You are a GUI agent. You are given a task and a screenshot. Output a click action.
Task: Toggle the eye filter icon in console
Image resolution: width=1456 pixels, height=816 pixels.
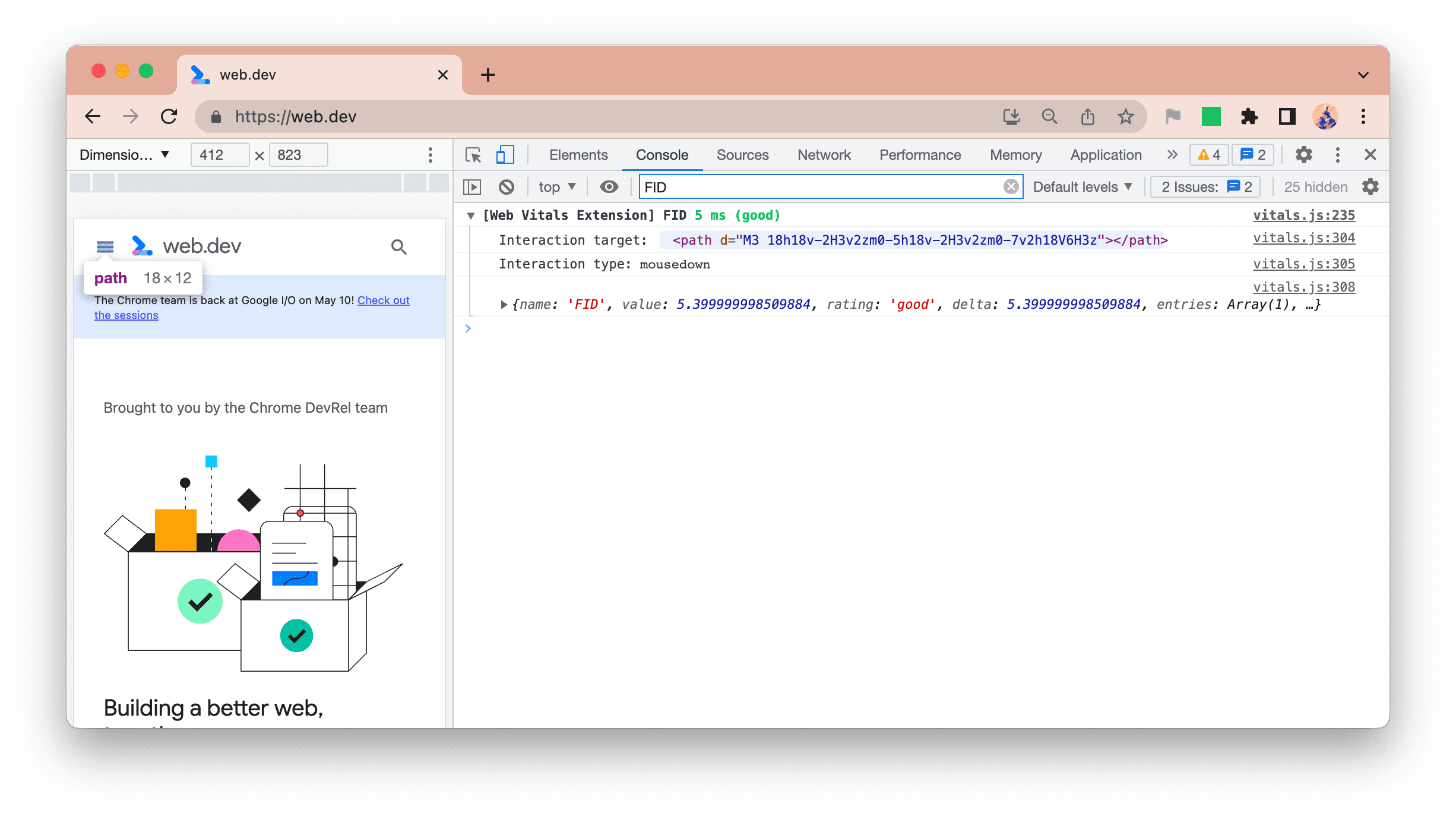point(608,186)
